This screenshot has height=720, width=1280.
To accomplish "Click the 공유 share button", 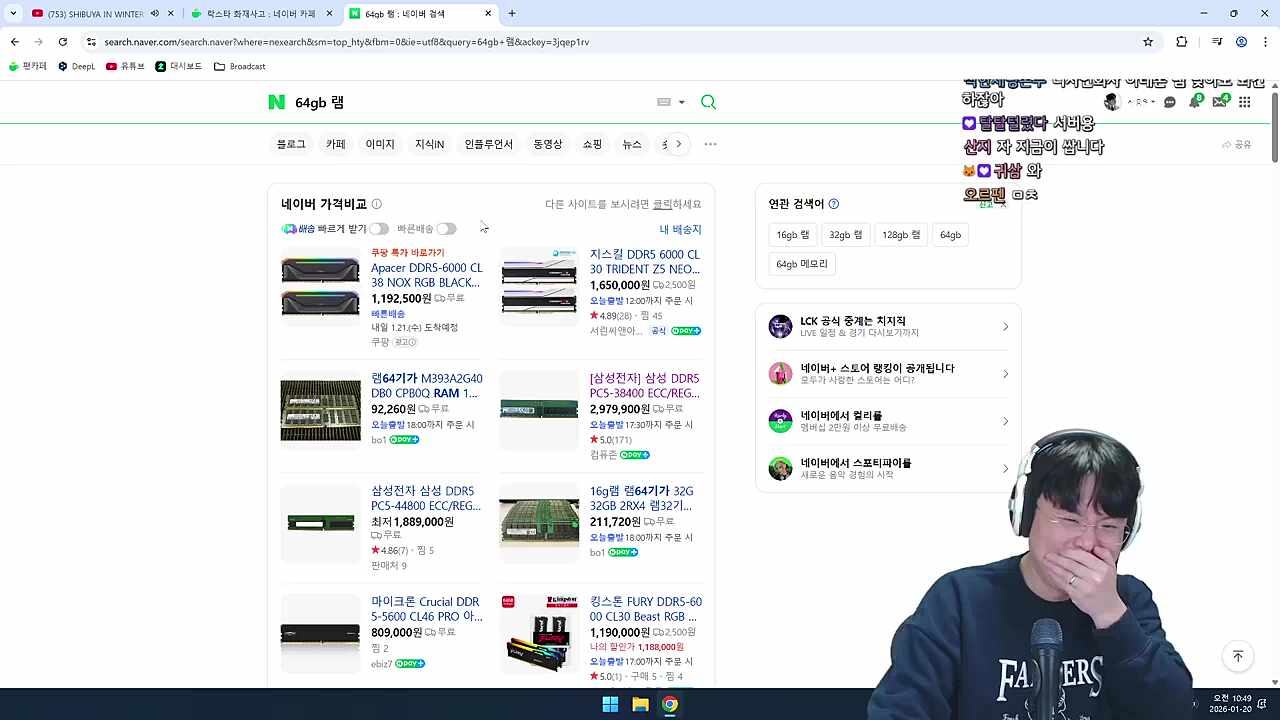I will point(1237,145).
